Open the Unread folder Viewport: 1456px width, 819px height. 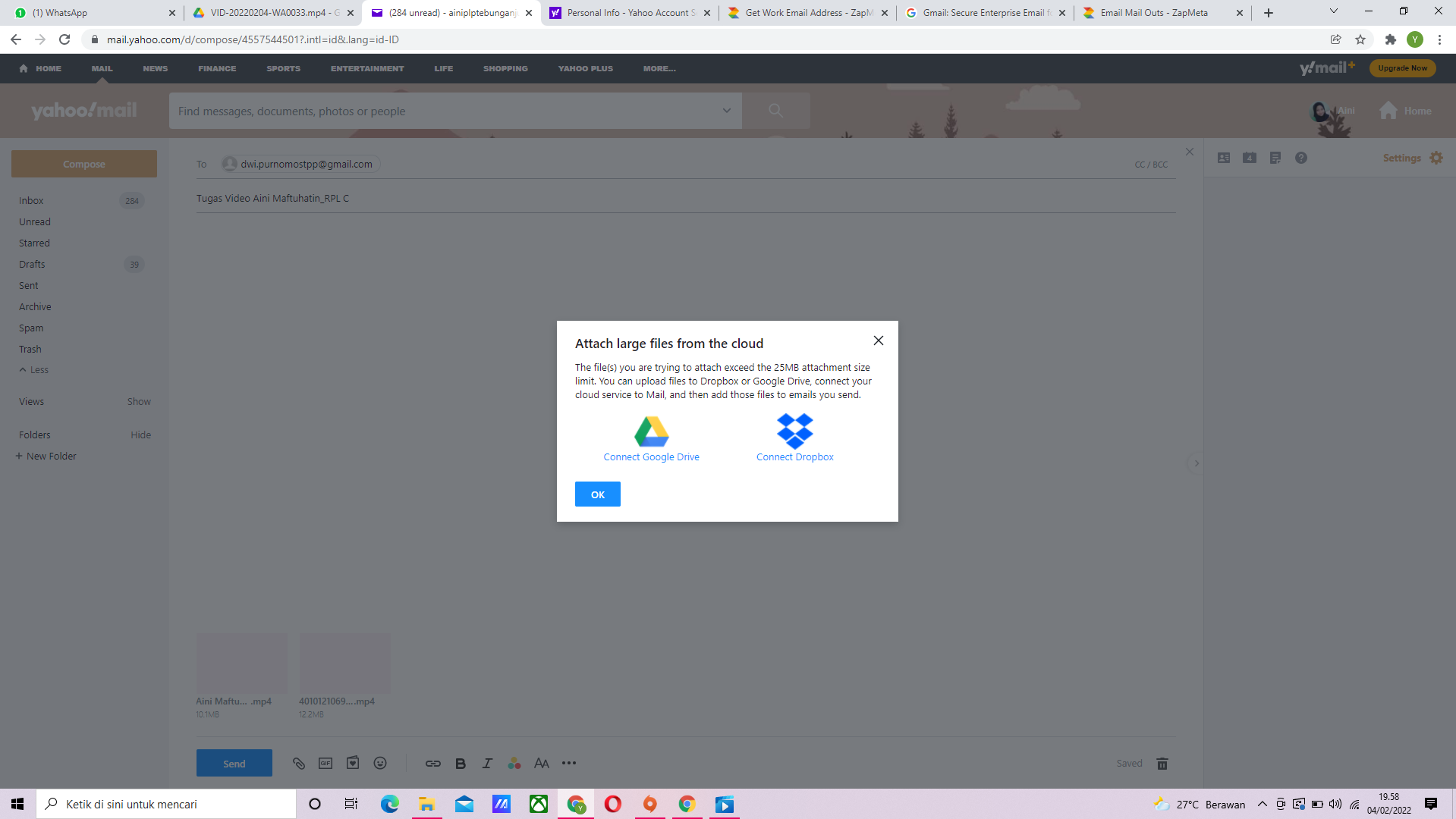tap(35, 222)
